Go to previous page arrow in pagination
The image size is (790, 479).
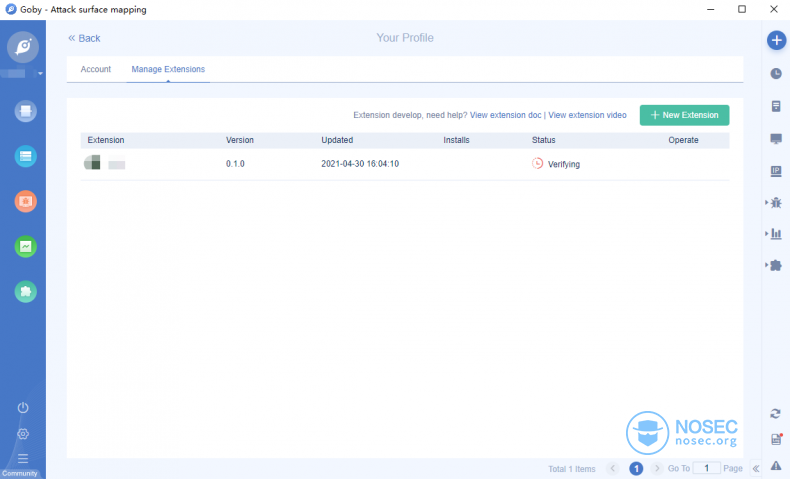(613, 468)
